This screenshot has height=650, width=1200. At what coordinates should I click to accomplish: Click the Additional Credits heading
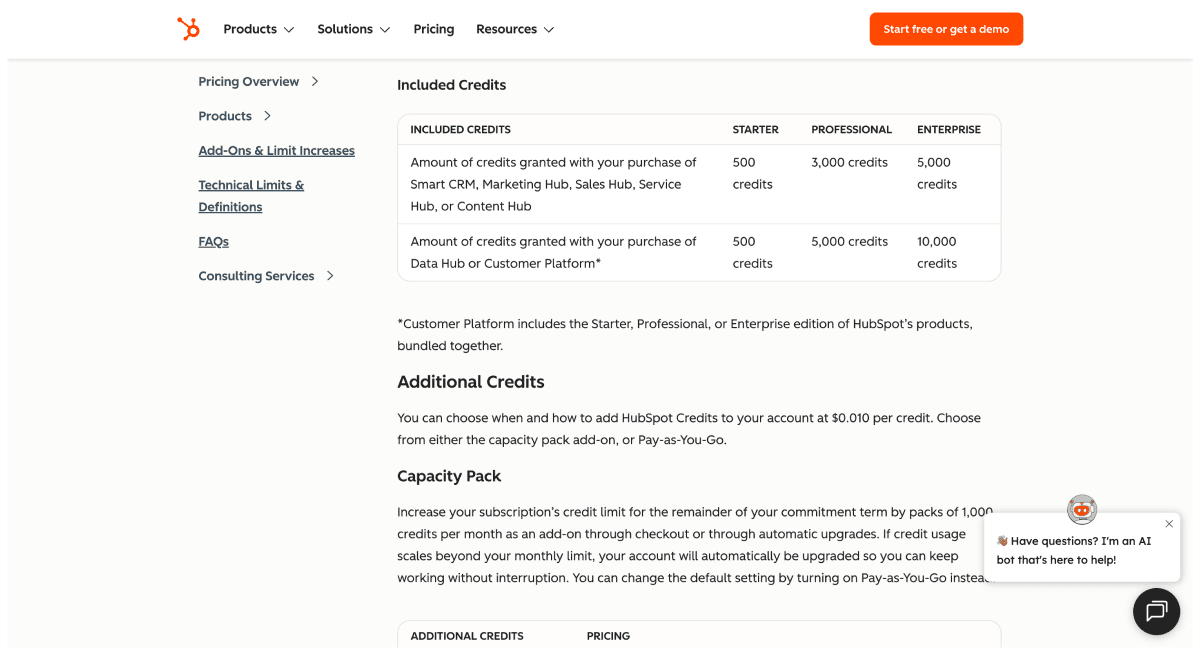point(470,382)
